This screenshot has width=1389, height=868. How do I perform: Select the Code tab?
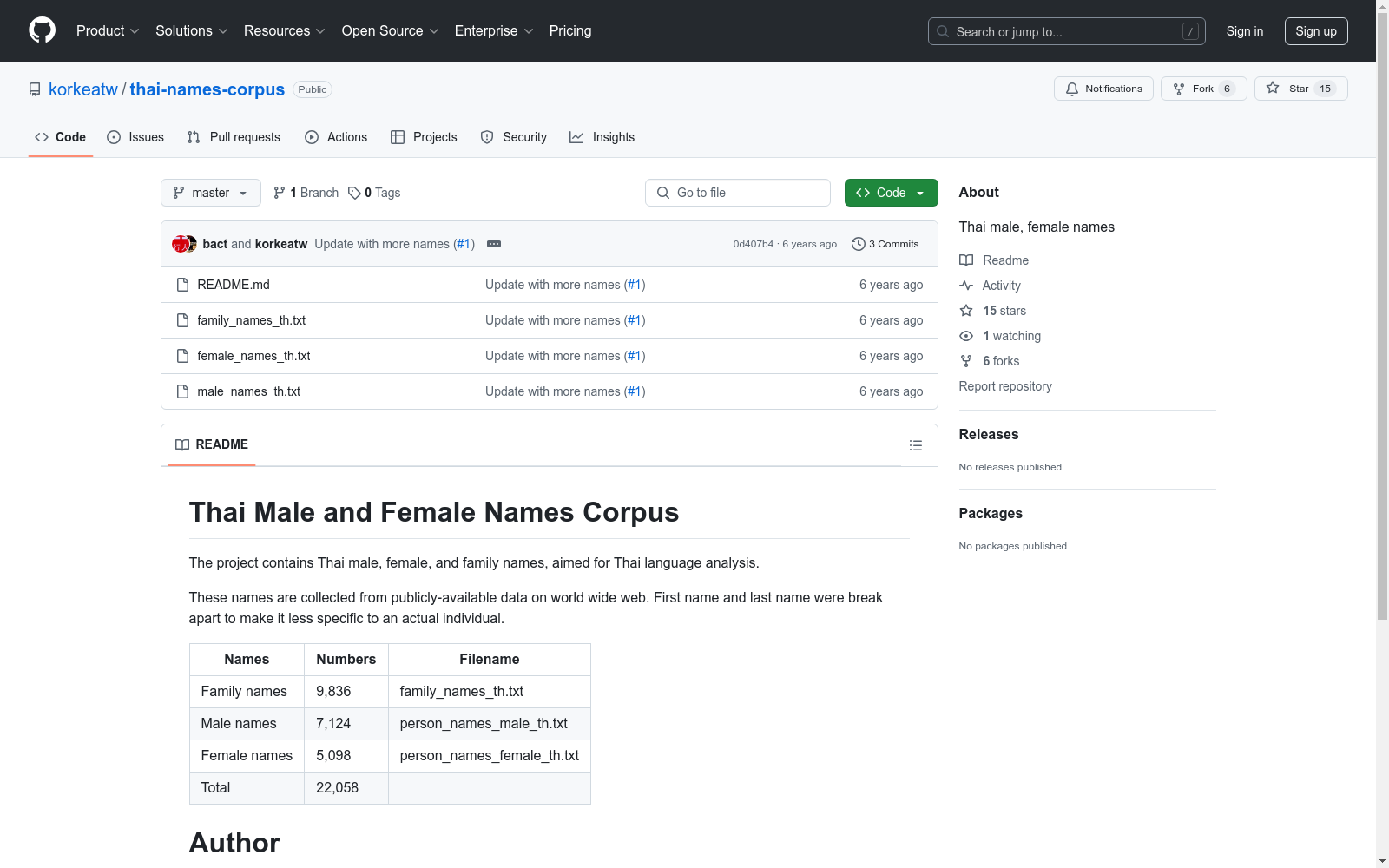tap(61, 137)
